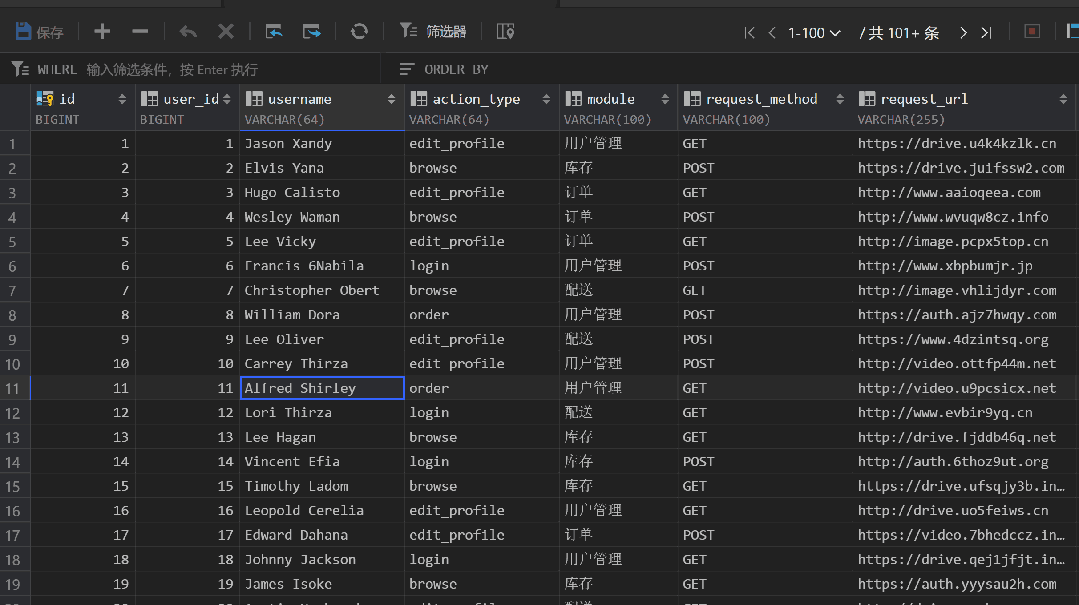Undo the last change with arrow icon
Image resolution: width=1079 pixels, height=605 pixels.
click(x=188, y=32)
